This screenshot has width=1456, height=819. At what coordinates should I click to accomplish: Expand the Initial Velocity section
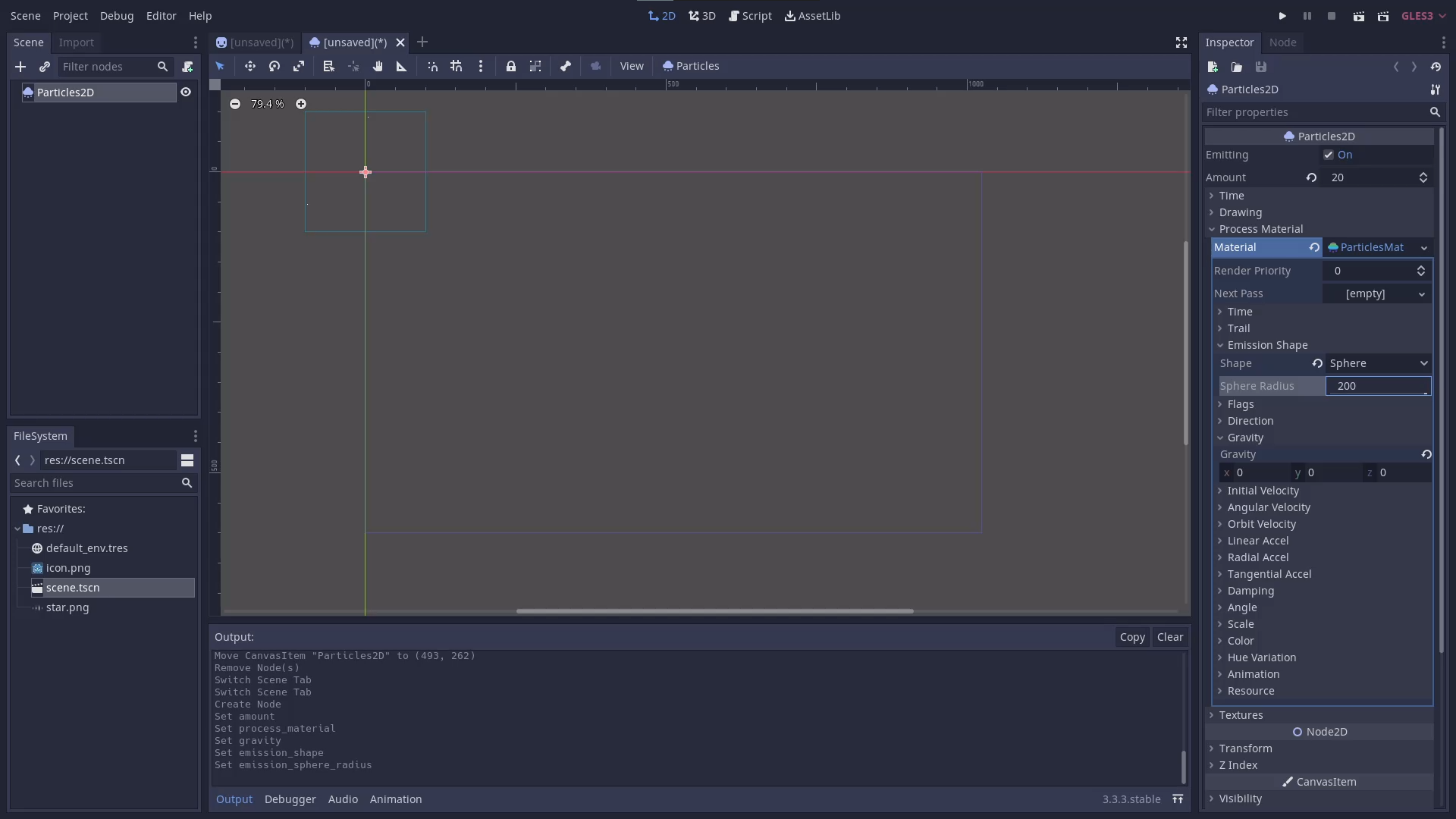click(x=1263, y=491)
